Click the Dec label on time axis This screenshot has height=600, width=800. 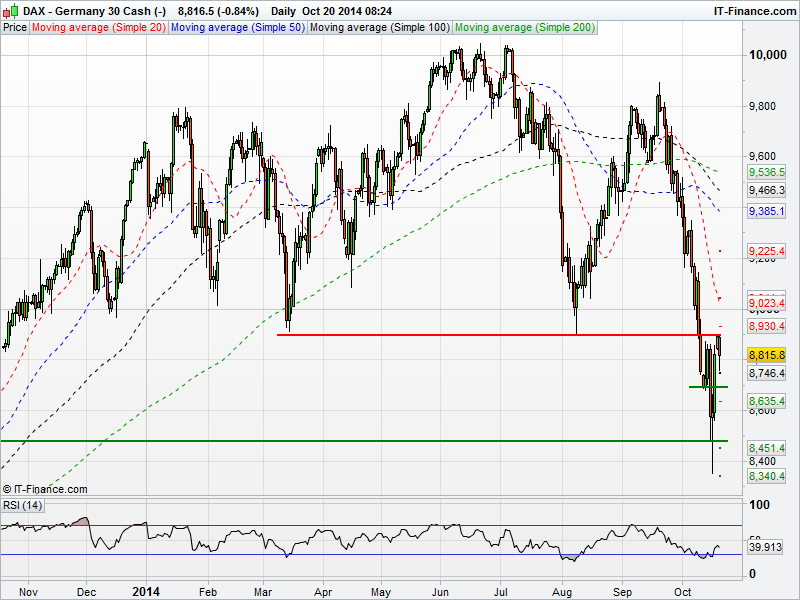[x=86, y=592]
